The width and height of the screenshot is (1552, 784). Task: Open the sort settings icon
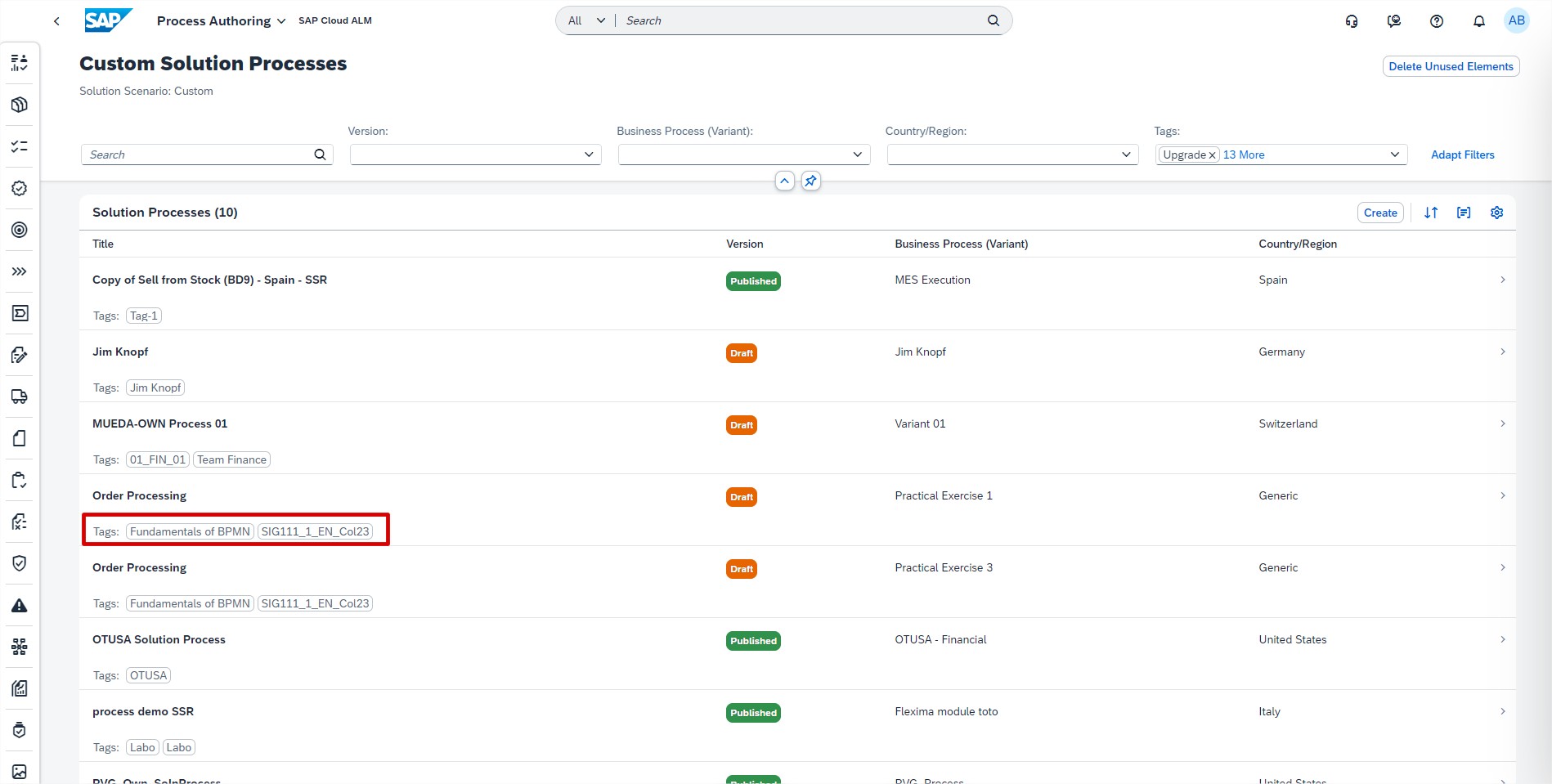1430,213
